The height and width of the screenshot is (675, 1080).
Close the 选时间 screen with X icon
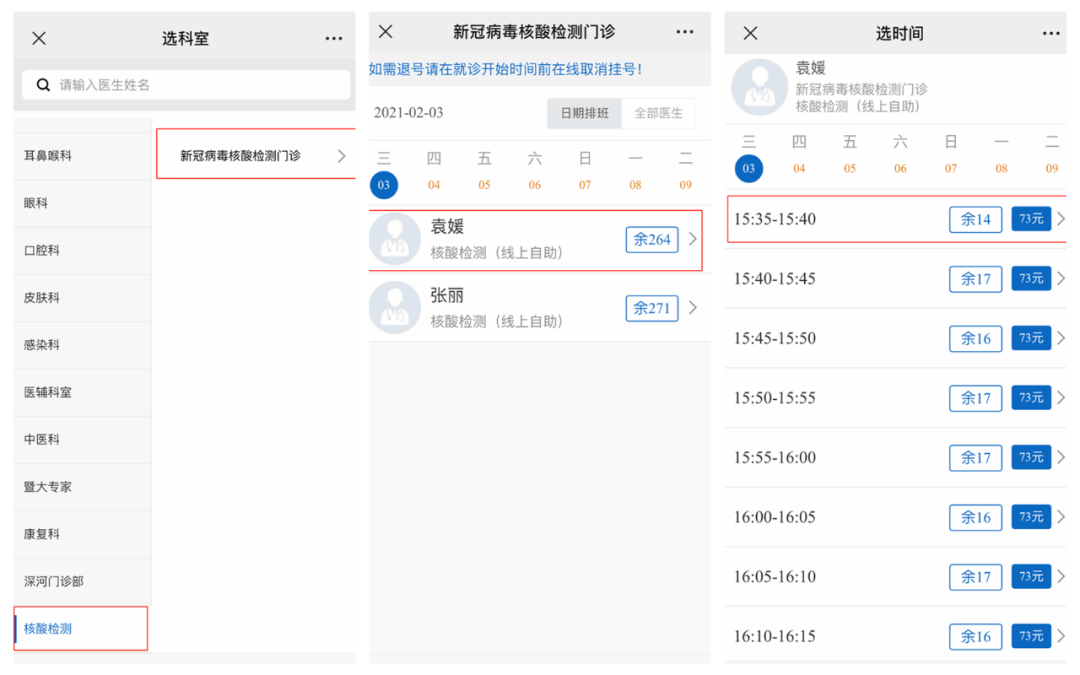(750, 33)
